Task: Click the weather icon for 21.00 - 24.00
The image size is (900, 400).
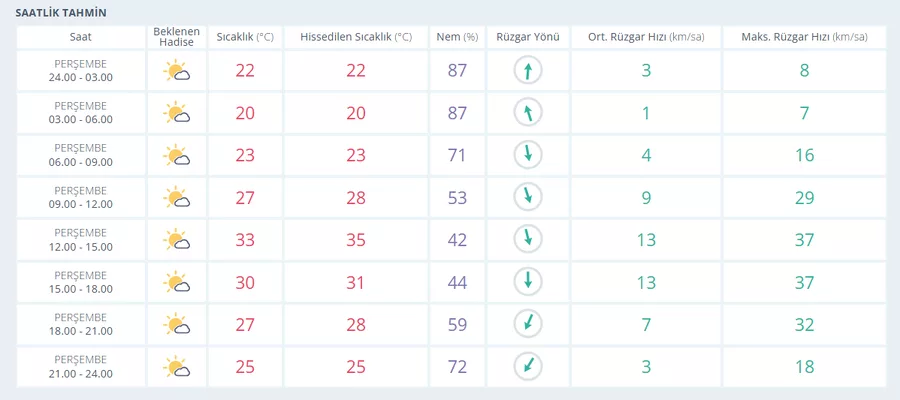Action: [177, 366]
